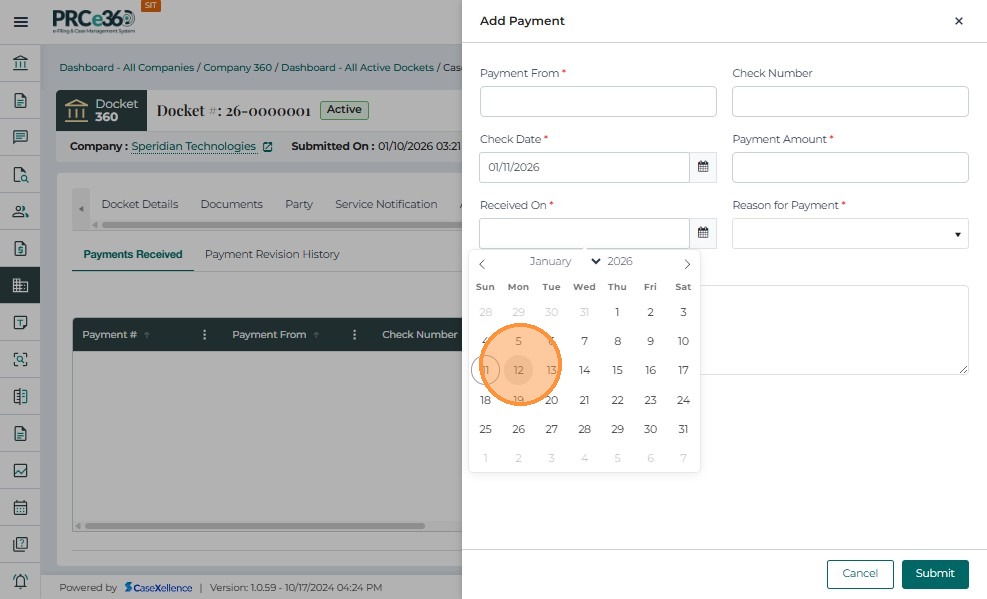Go to next month in calendar
This screenshot has height=599, width=987.
[687, 264]
